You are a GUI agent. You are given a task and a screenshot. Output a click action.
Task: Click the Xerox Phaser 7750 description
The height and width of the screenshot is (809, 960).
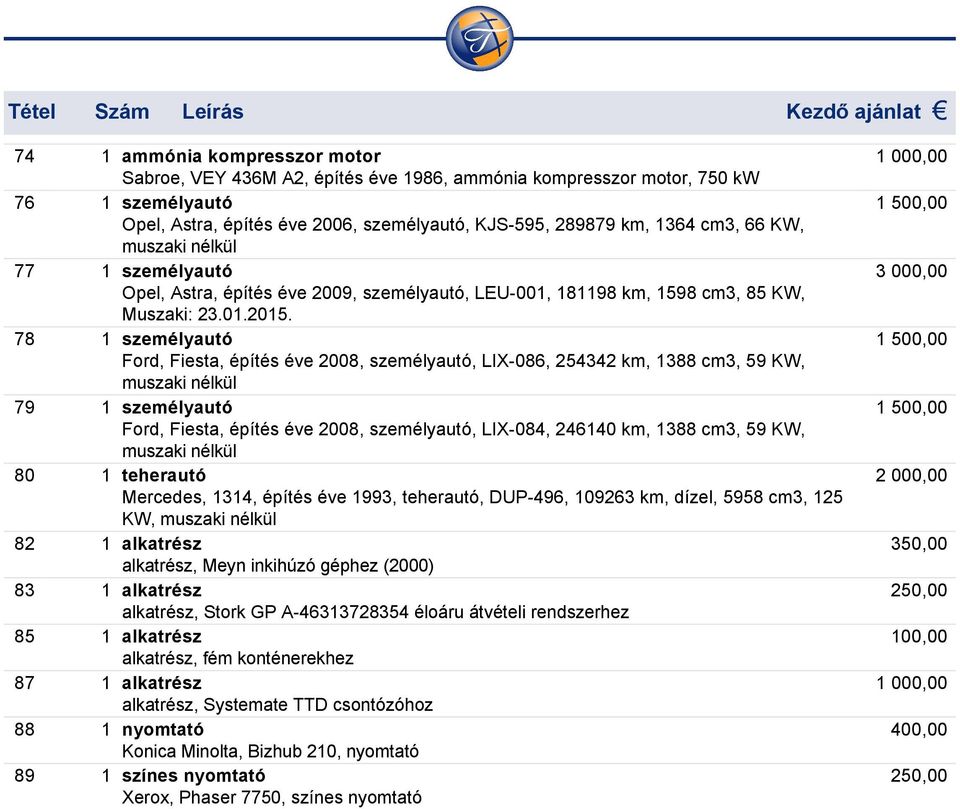point(272,797)
